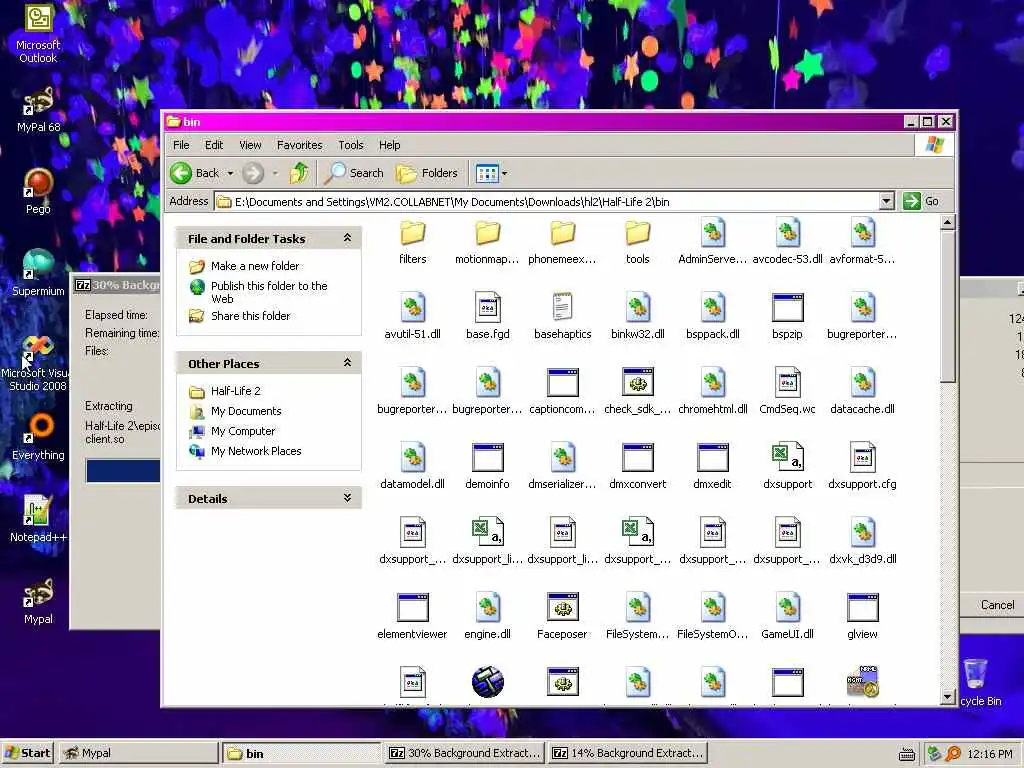Select the dxsupport spreadsheet file
The image size is (1024, 768).
[788, 467]
